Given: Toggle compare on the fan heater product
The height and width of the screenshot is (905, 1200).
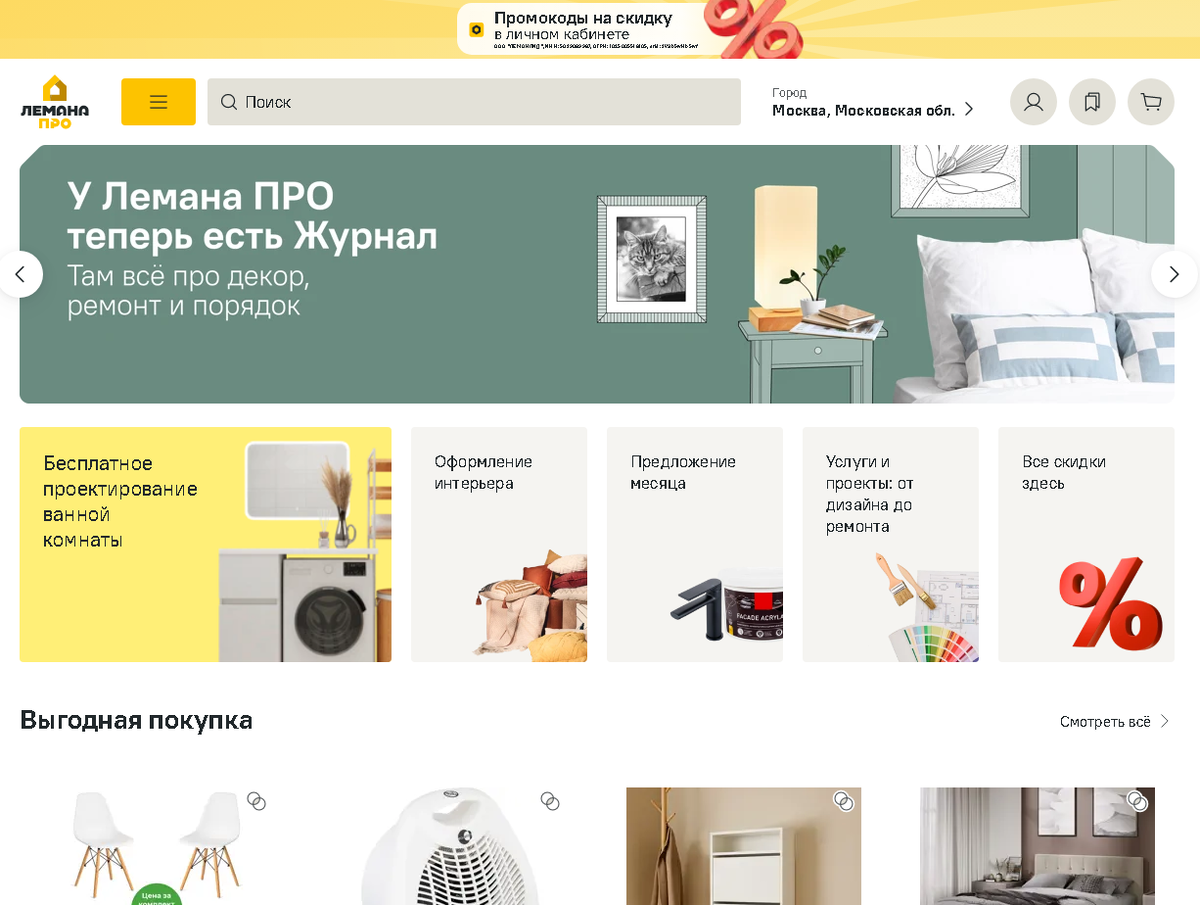Looking at the screenshot, I should tap(550, 801).
